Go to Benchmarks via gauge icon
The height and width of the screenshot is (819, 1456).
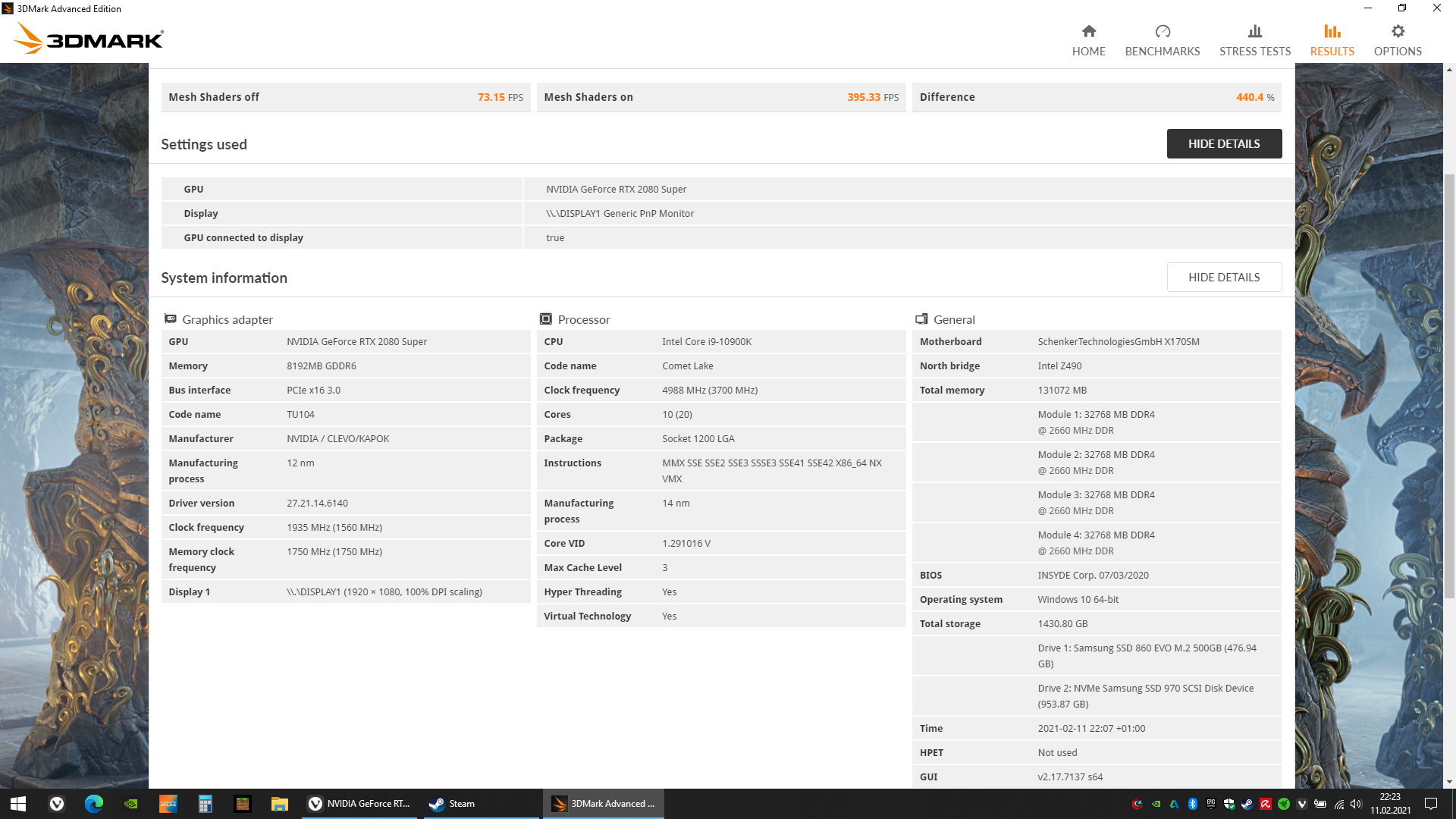[x=1162, y=31]
